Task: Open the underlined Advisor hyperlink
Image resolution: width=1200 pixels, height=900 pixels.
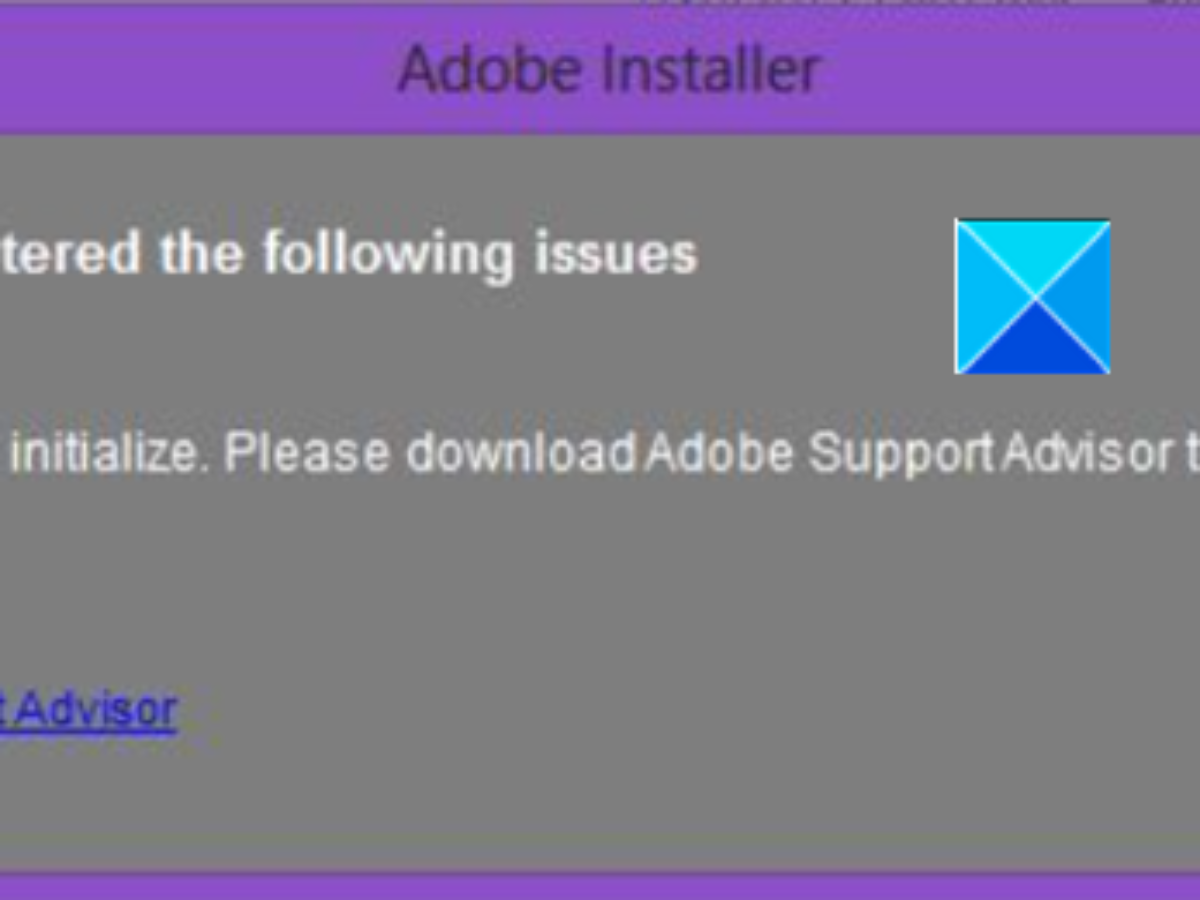Action: click(95, 709)
